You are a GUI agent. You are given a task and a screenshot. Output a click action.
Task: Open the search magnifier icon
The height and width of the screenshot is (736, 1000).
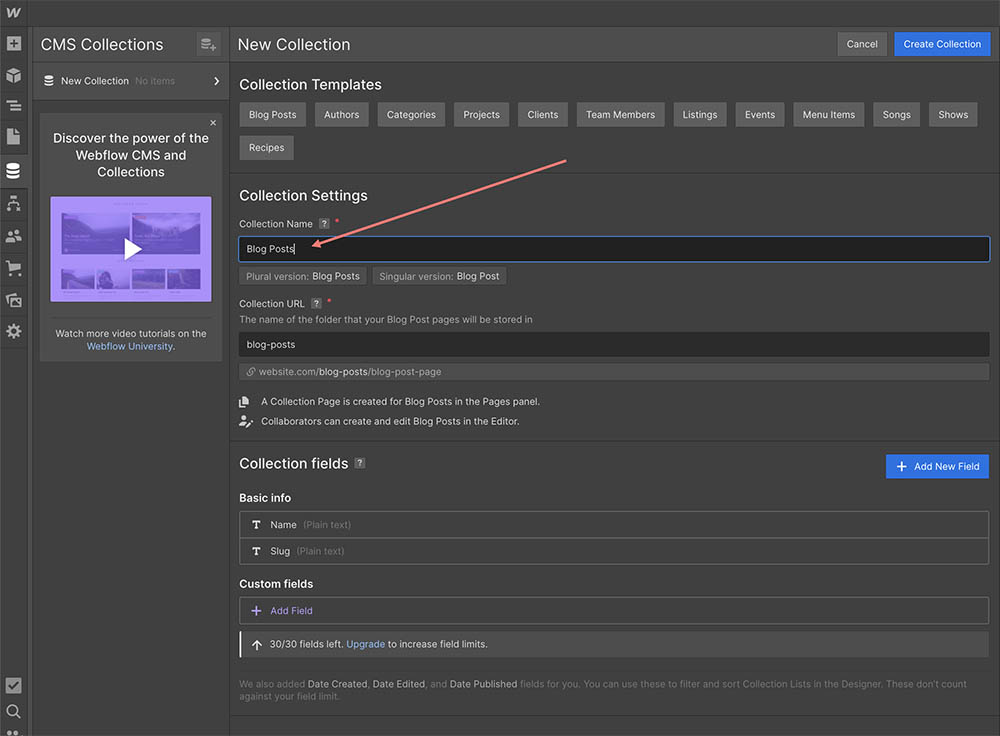[x=13, y=711]
